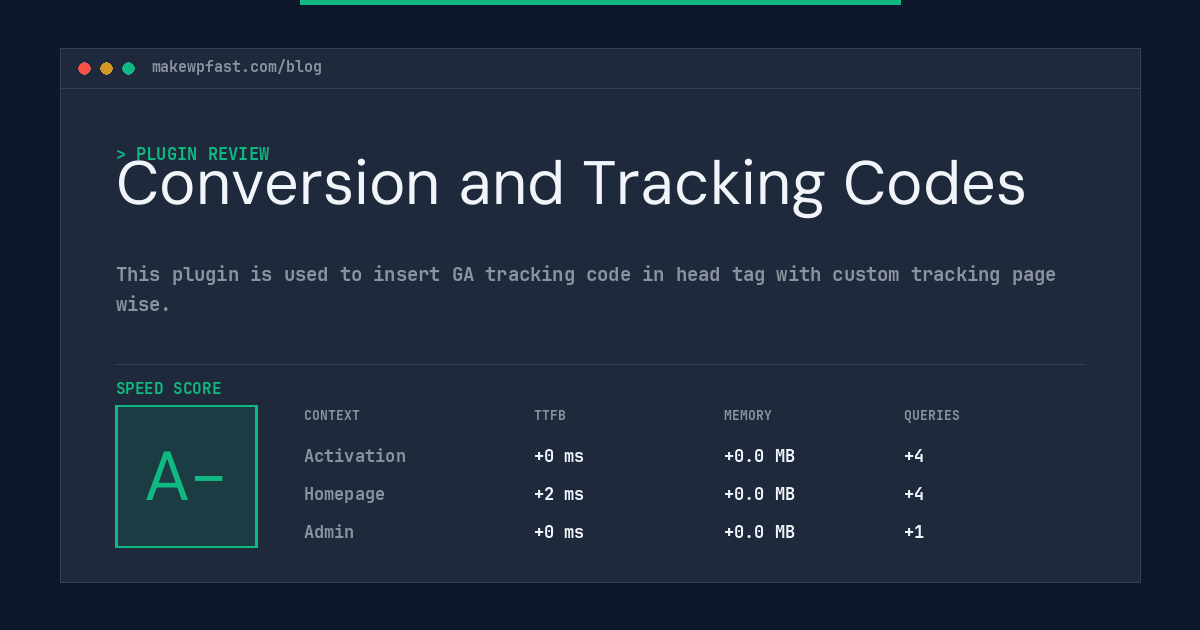Click the makewpfast.com/blog address text
Screen dimensions: 1200x630
coord(237,67)
